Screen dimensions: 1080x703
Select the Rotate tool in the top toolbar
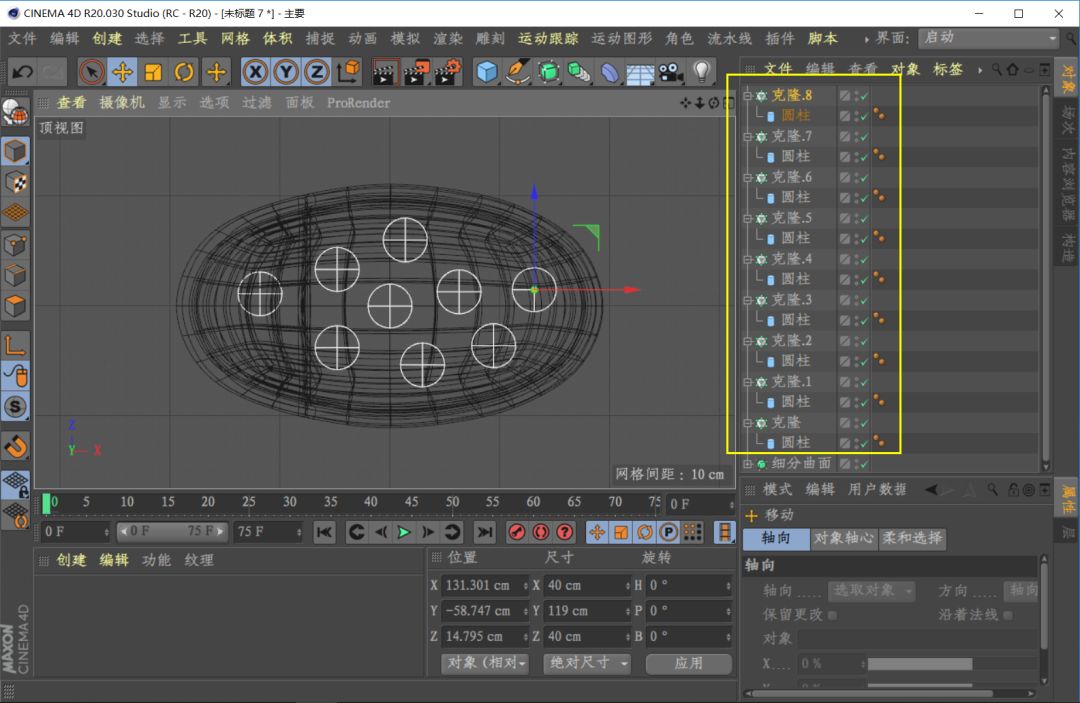[x=184, y=72]
